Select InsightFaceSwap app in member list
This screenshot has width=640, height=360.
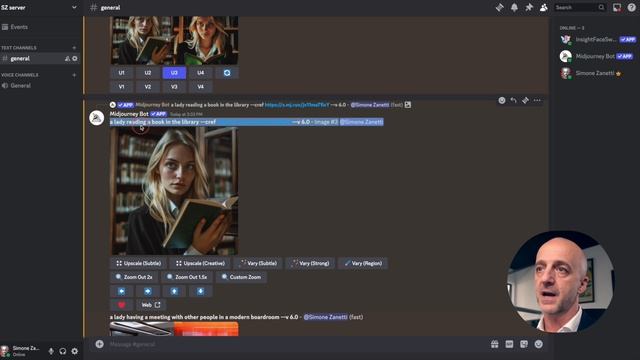[x=598, y=40]
